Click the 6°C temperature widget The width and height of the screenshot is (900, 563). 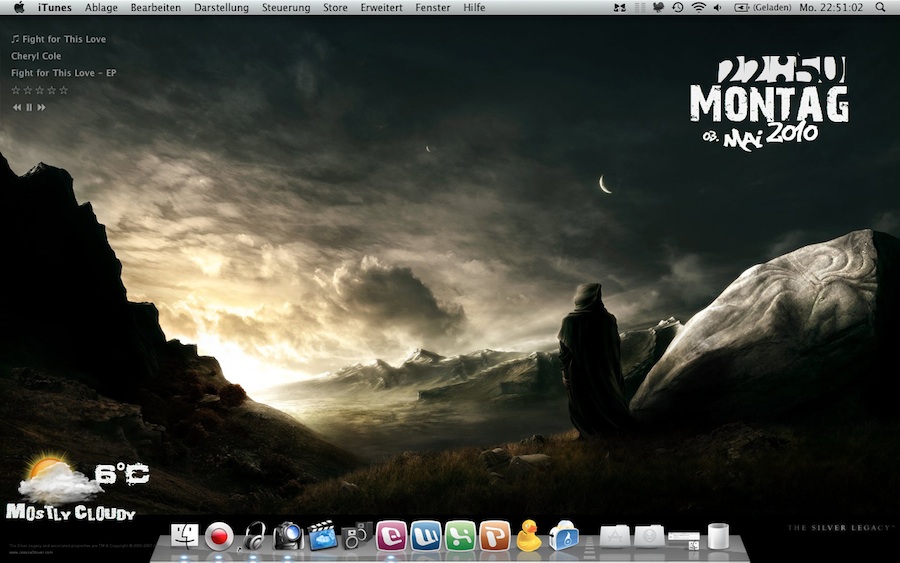point(122,474)
